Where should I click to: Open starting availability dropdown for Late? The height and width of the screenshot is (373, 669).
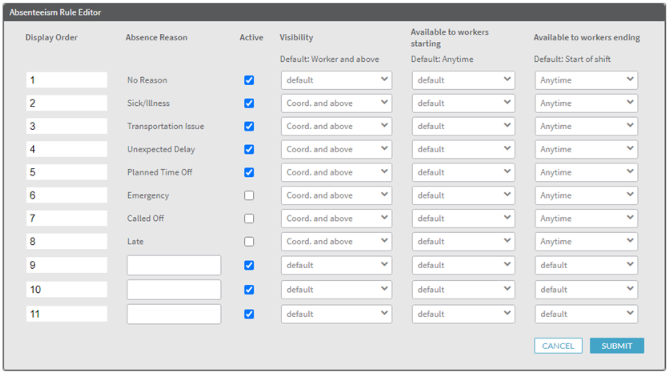click(x=463, y=242)
